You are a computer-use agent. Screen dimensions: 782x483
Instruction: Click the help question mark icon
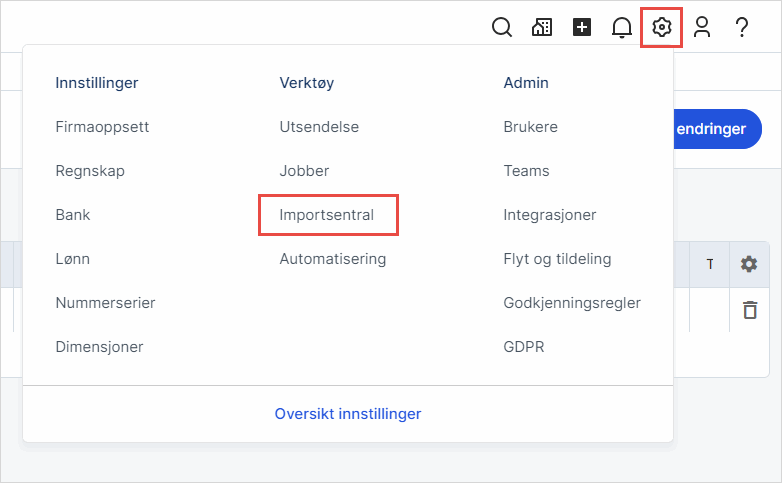click(742, 27)
